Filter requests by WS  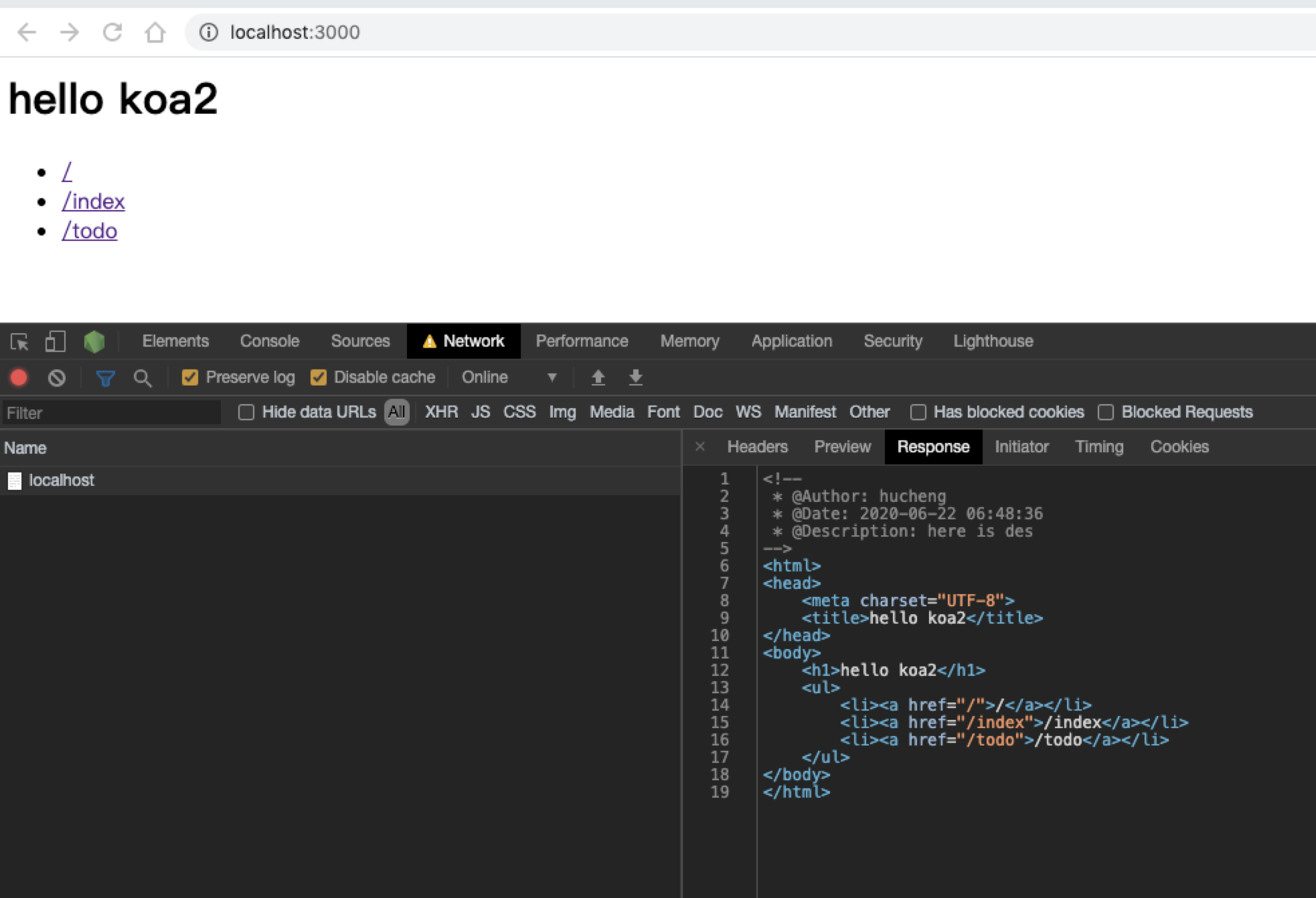[748, 412]
